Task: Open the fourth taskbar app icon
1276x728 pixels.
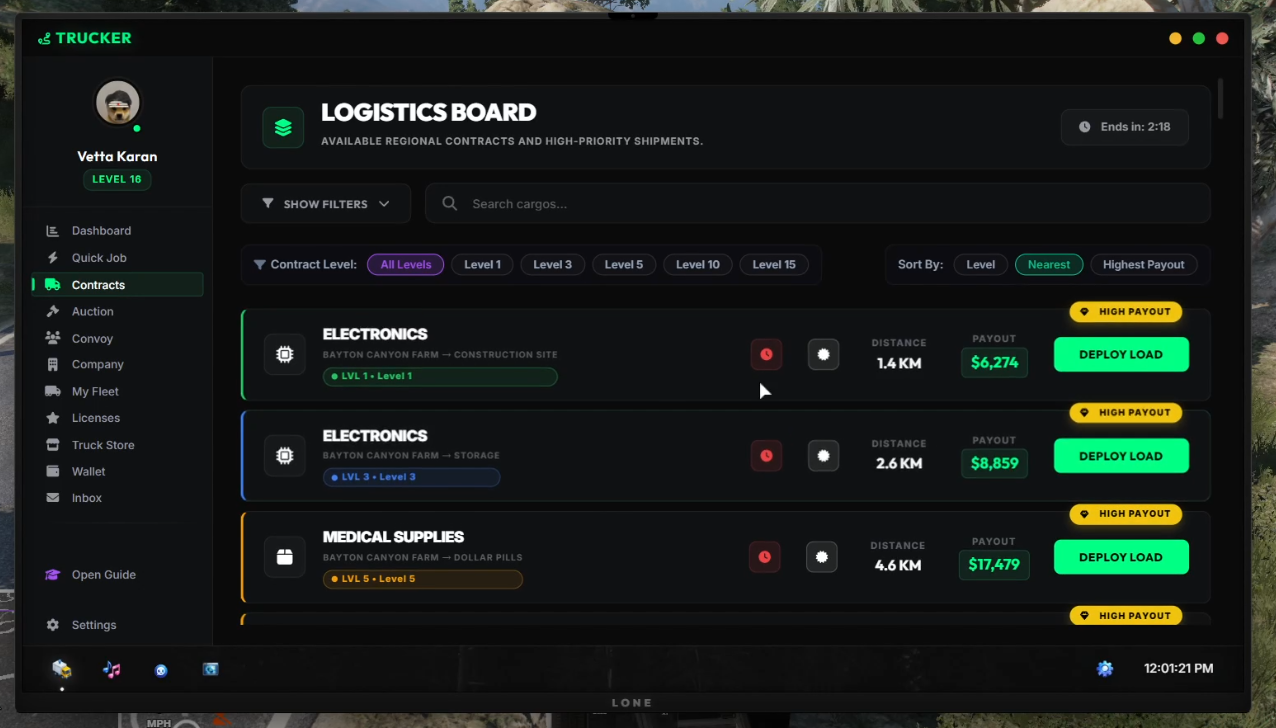Action: pos(210,669)
